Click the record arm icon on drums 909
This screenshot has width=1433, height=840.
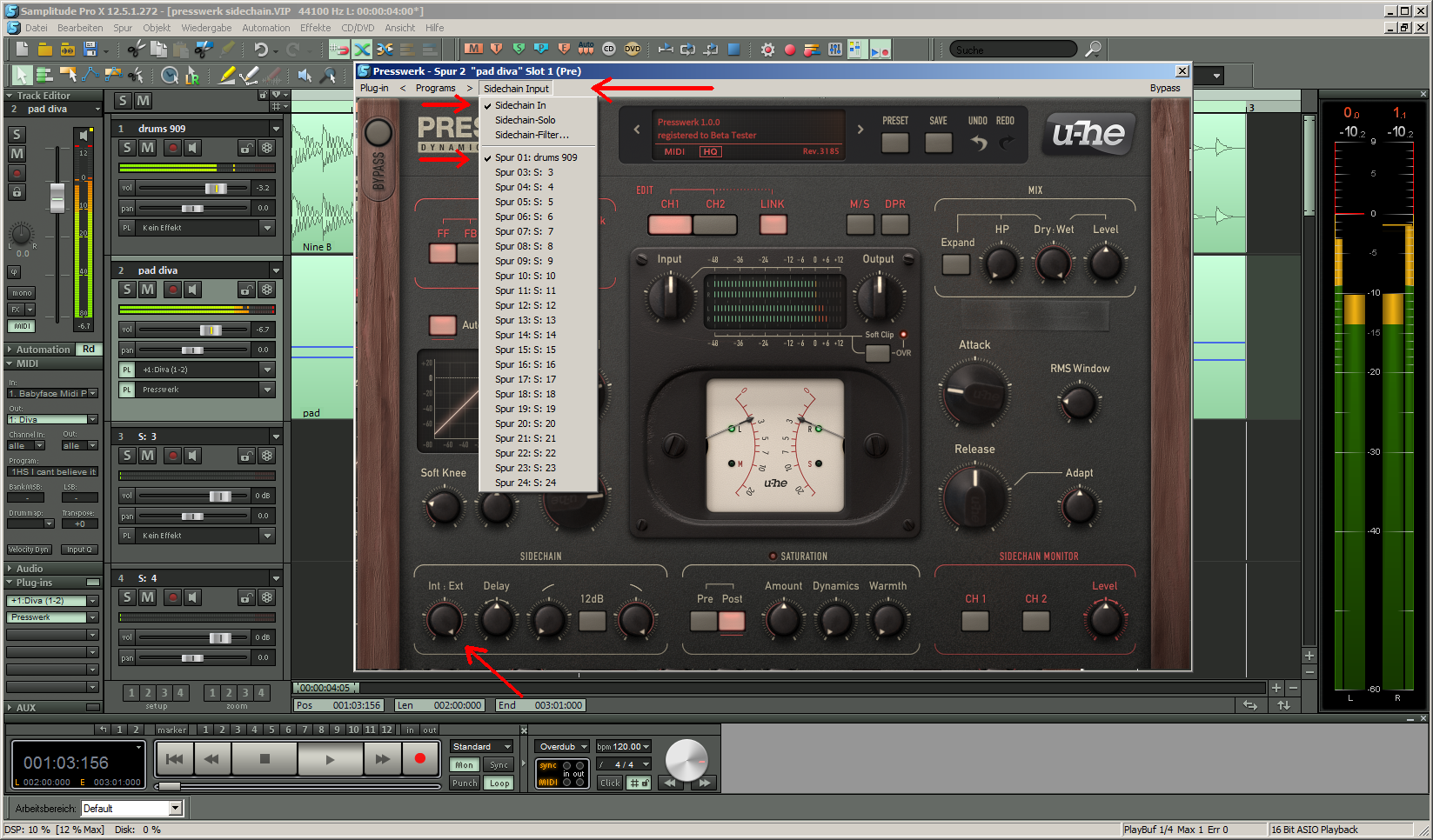[x=173, y=148]
